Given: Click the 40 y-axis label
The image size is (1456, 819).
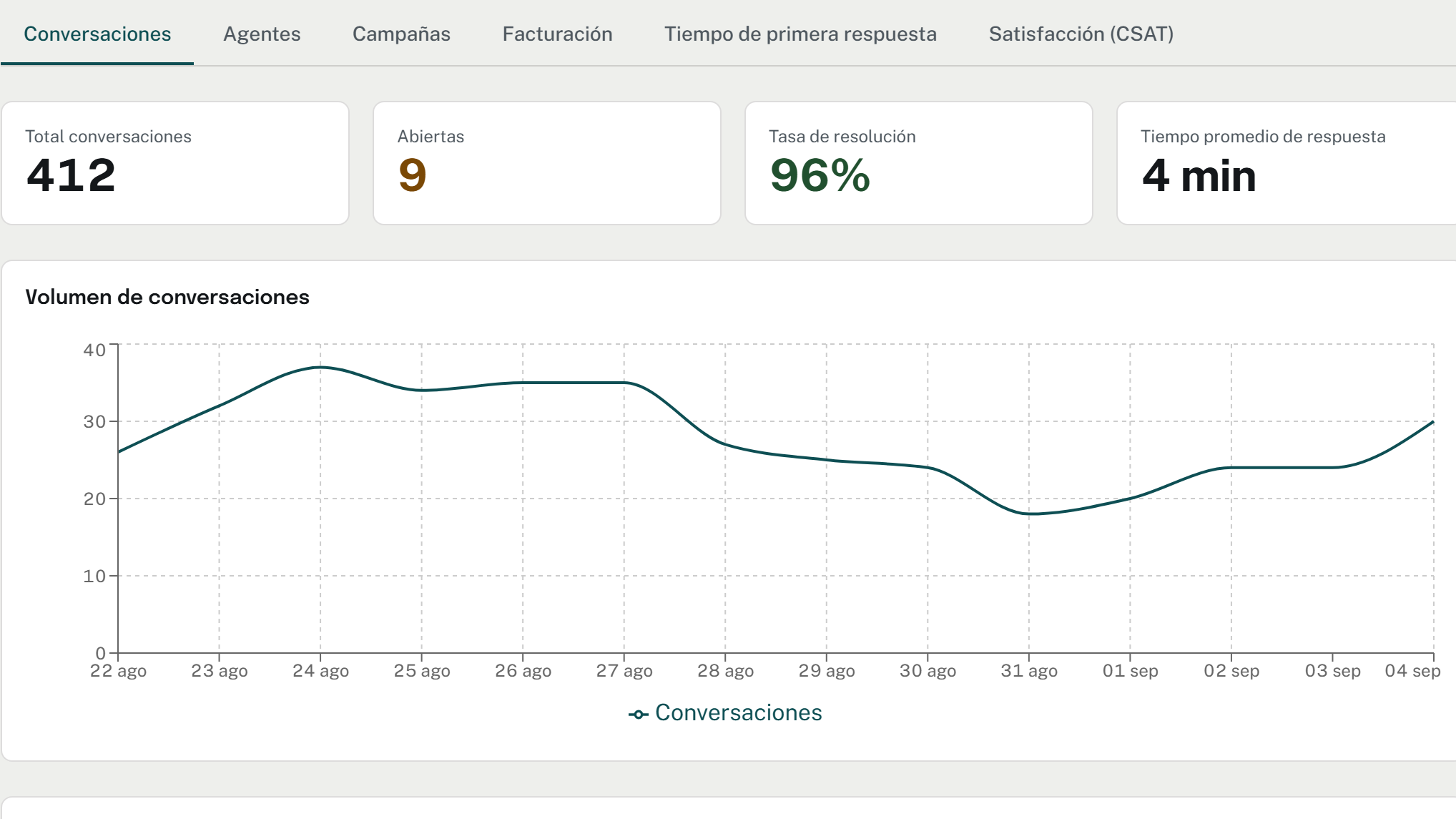Looking at the screenshot, I should point(94,350).
